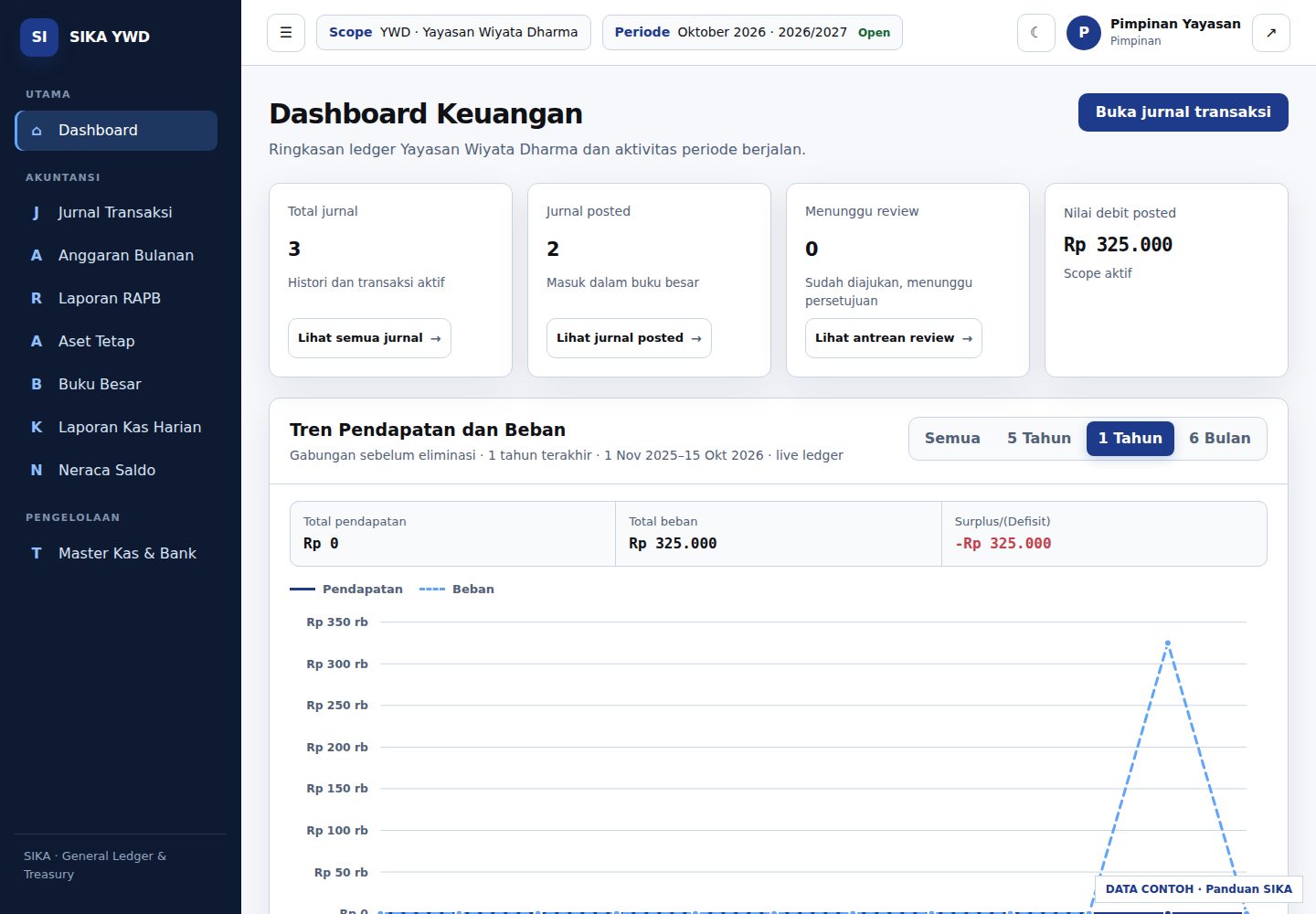
Task: Click the R icon beside Laporan RAPB
Action: pyautogui.click(x=37, y=299)
